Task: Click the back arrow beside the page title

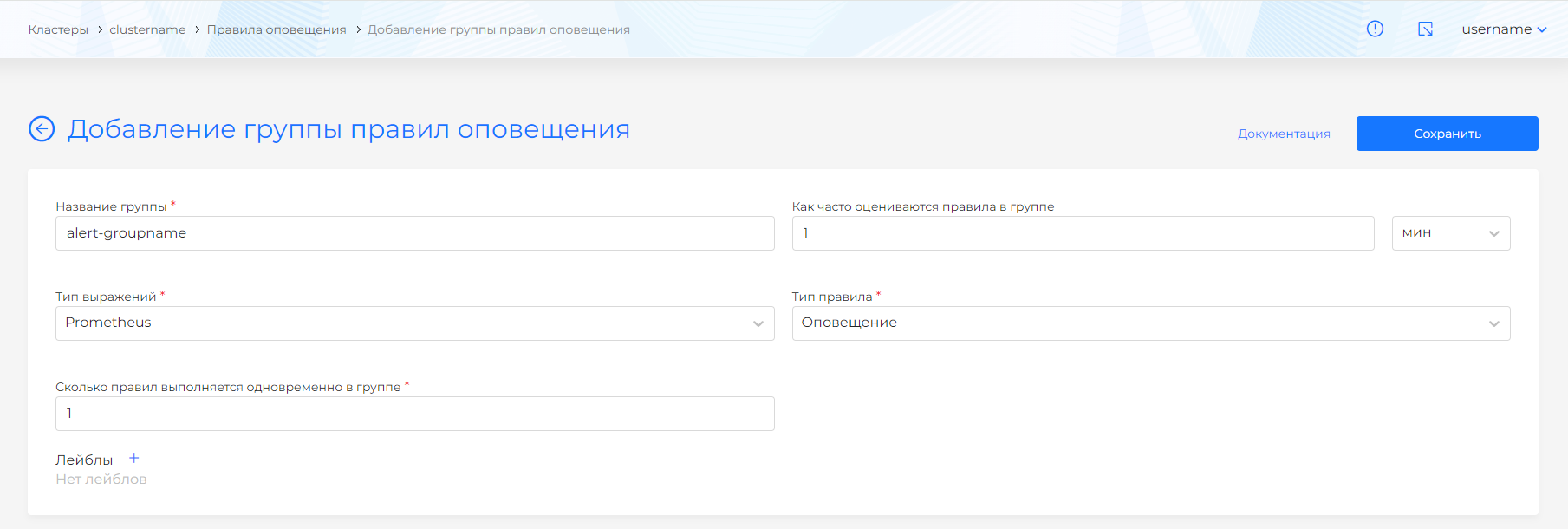Action: pos(42,129)
